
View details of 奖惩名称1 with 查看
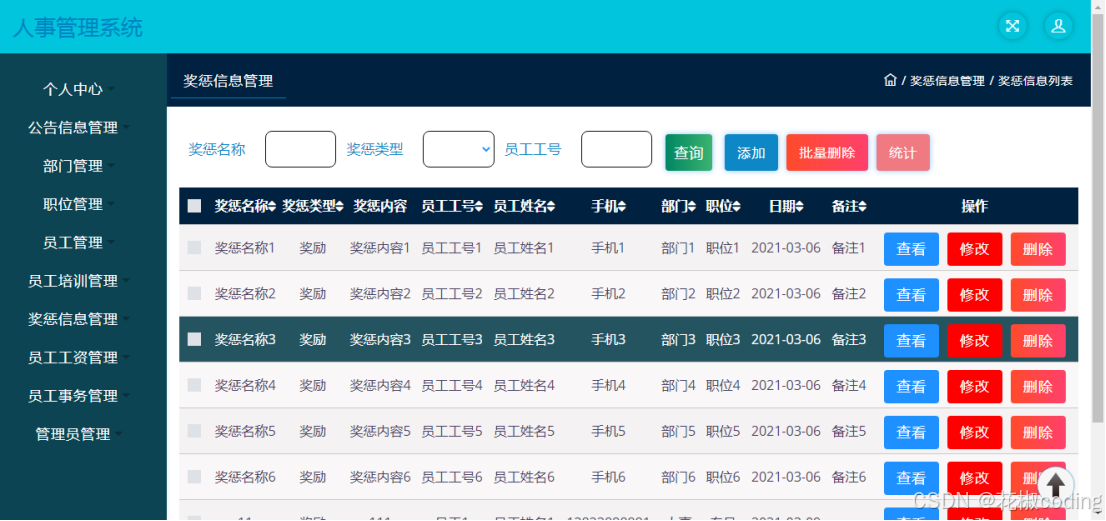tap(911, 249)
